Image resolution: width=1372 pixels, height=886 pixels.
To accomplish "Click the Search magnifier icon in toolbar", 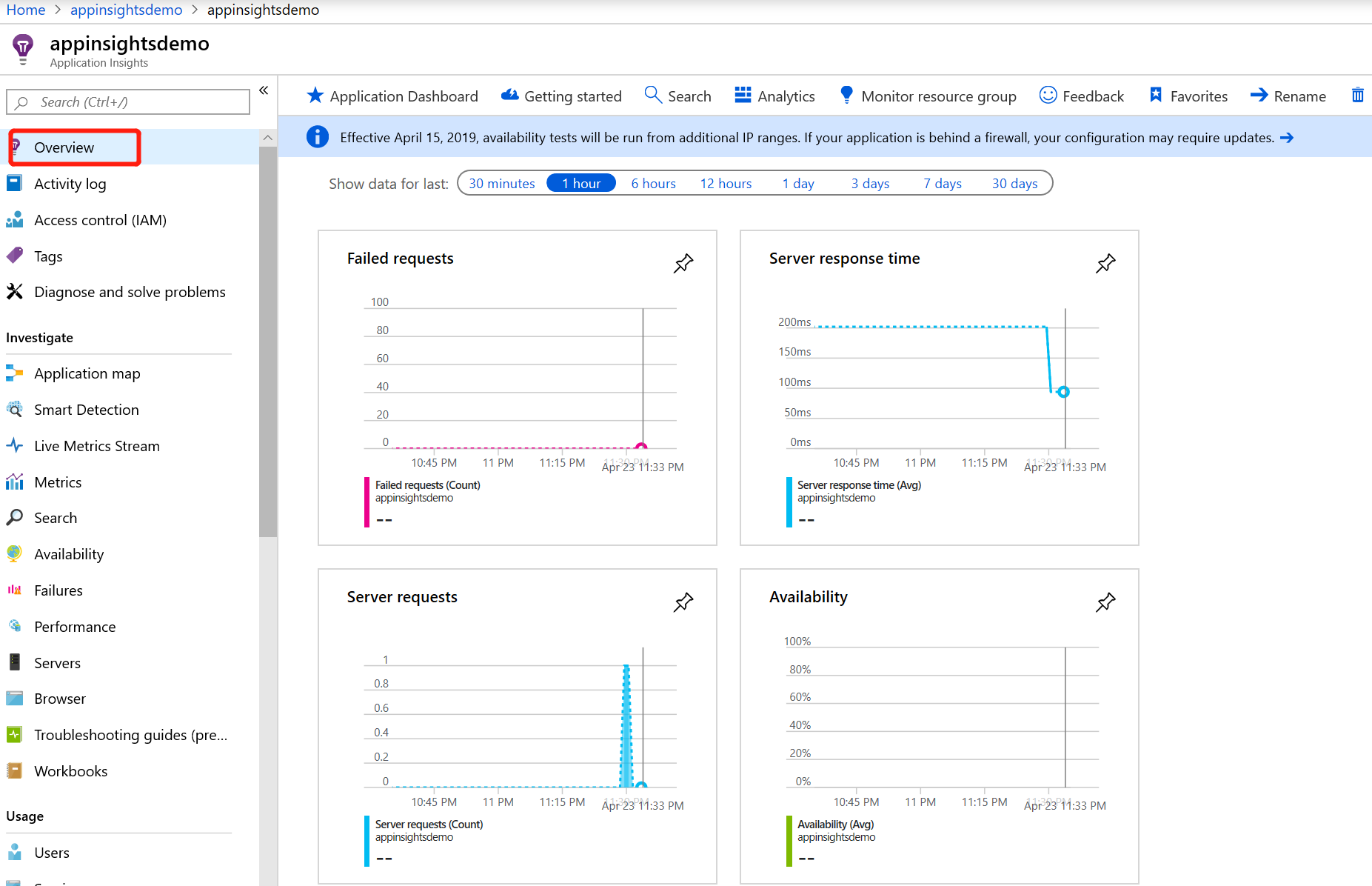I will pos(652,95).
